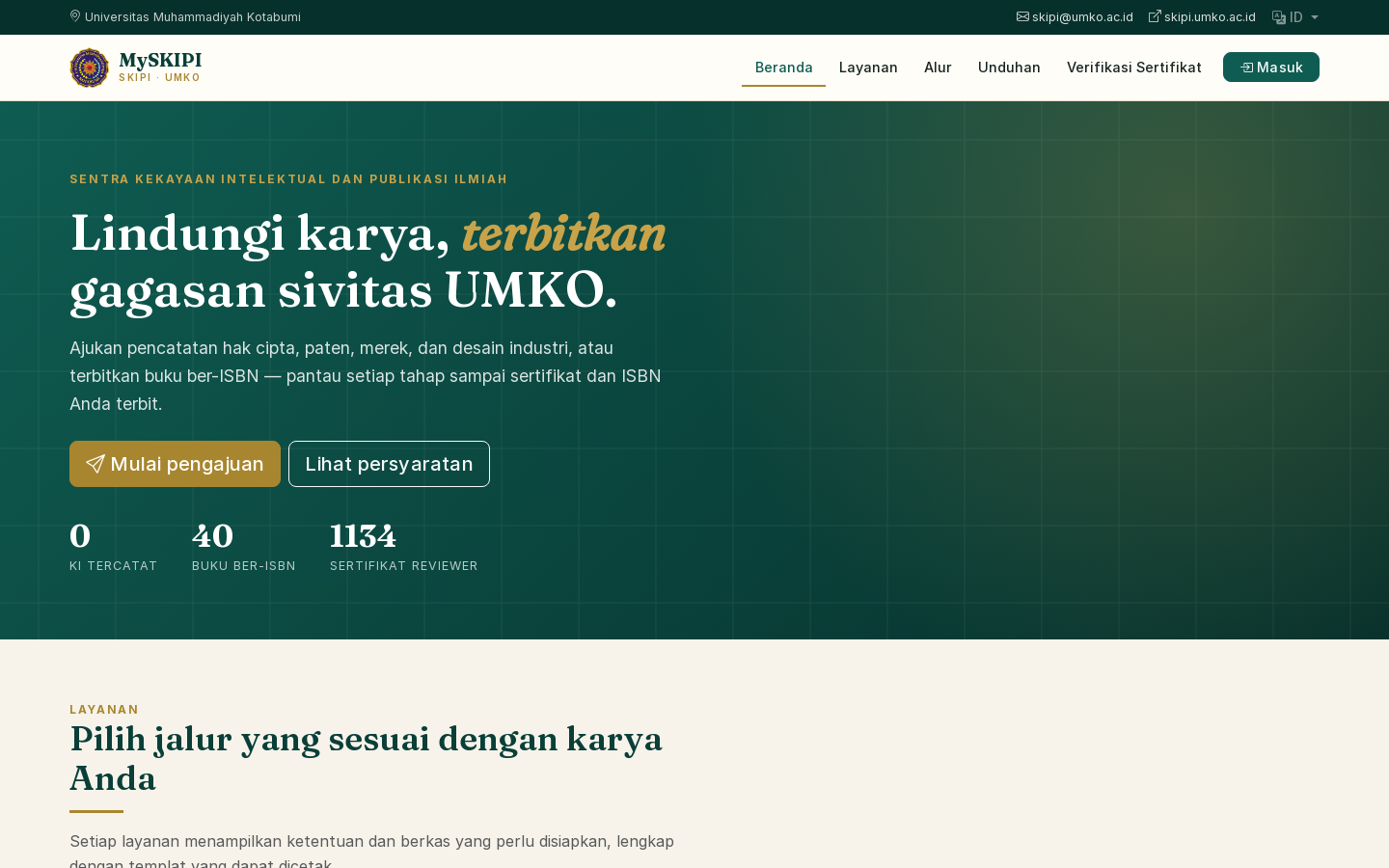Click the BUKU BER-ISBN statistic label
The image size is (1389, 868).
coord(244,566)
